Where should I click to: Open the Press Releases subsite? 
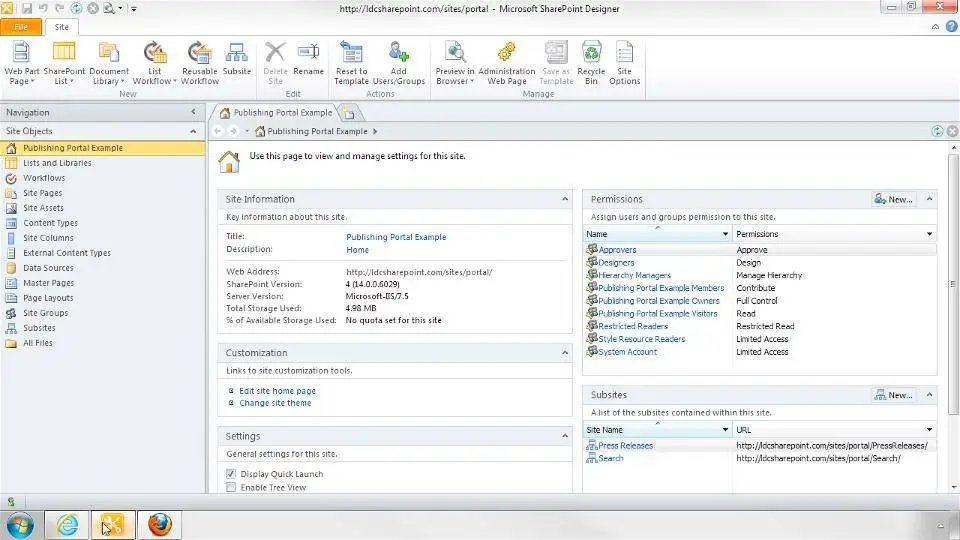(625, 445)
